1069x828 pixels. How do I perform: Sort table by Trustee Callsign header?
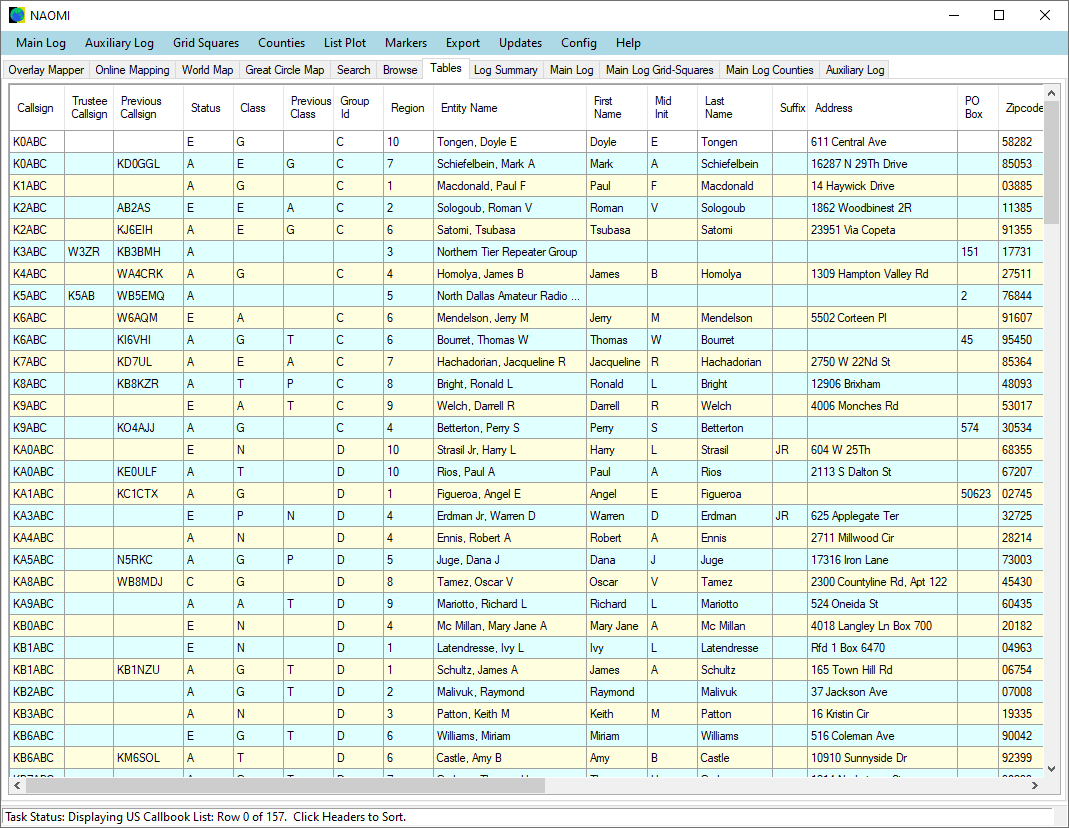coord(89,108)
